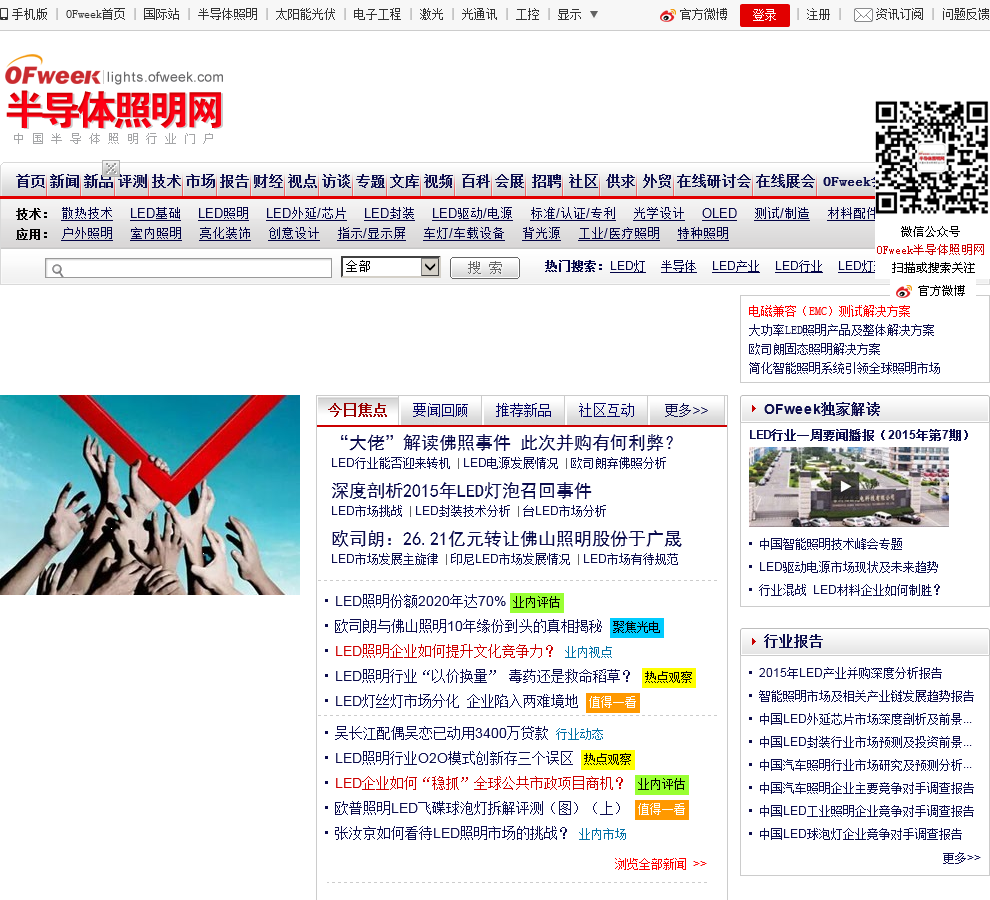Click the 国际站 link in top bar
Image resolution: width=990 pixels, height=900 pixels.
point(161,14)
